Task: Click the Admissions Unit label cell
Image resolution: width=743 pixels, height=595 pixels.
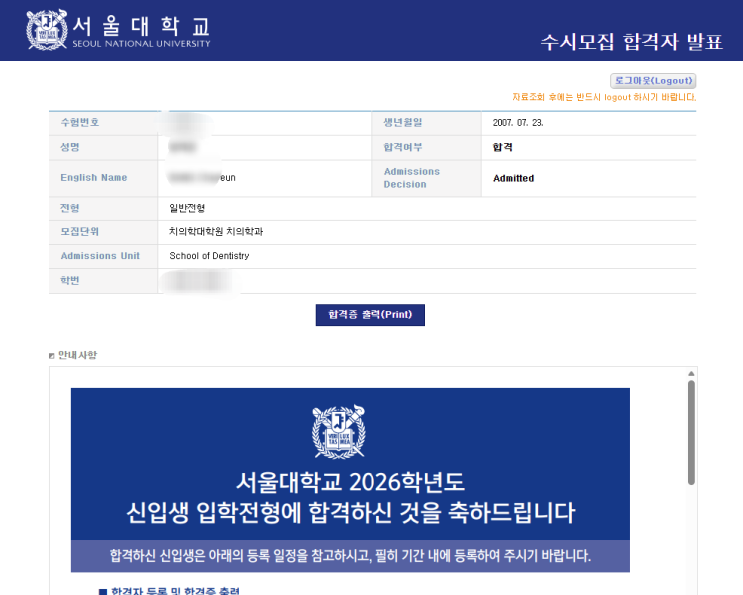Action: (x=103, y=256)
